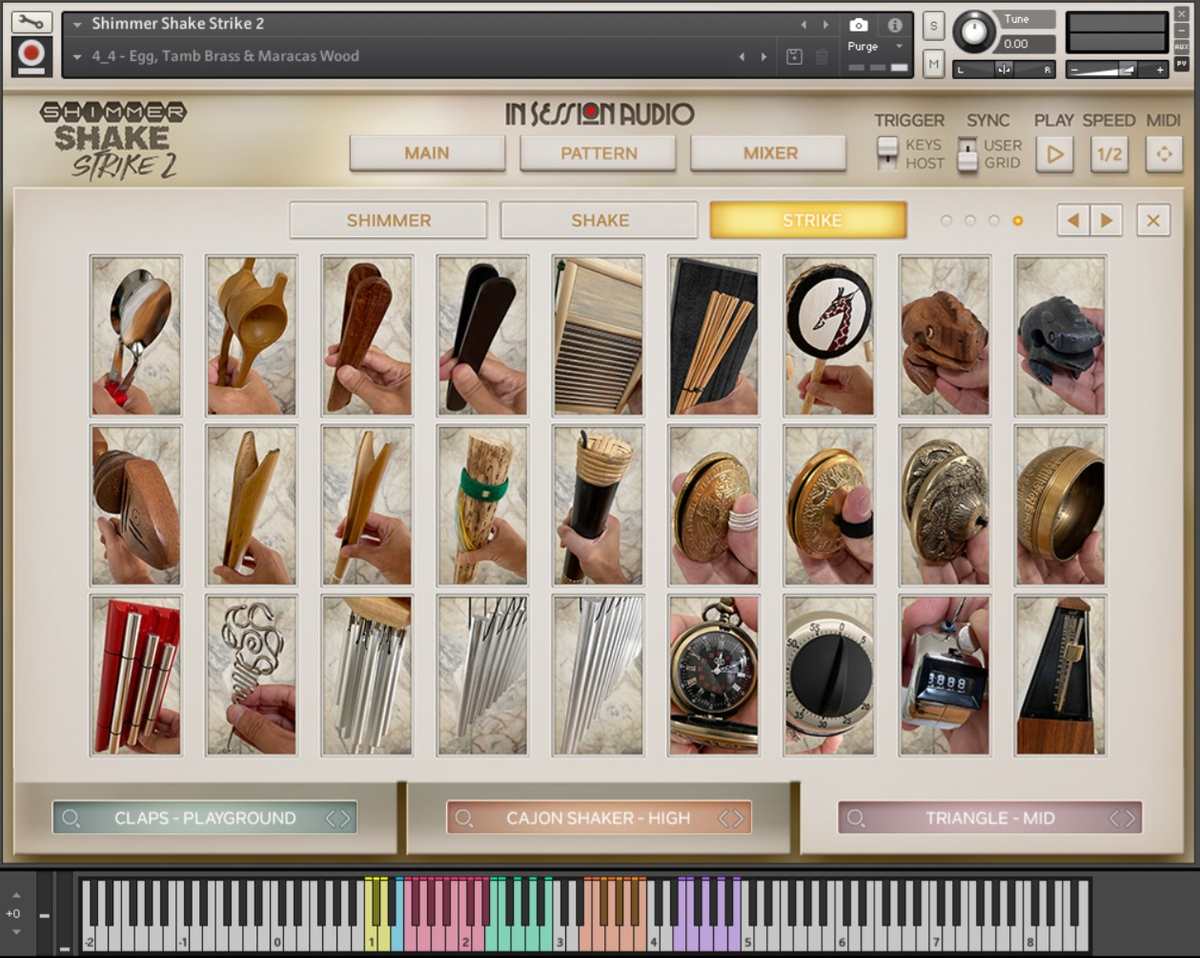The height and width of the screenshot is (958, 1200).
Task: Select the spoons instrument thumbnail
Action: (136, 335)
